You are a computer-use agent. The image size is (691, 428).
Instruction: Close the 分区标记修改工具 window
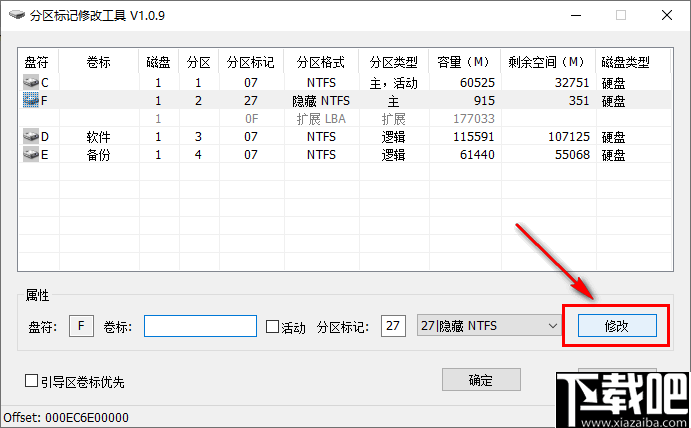click(667, 15)
